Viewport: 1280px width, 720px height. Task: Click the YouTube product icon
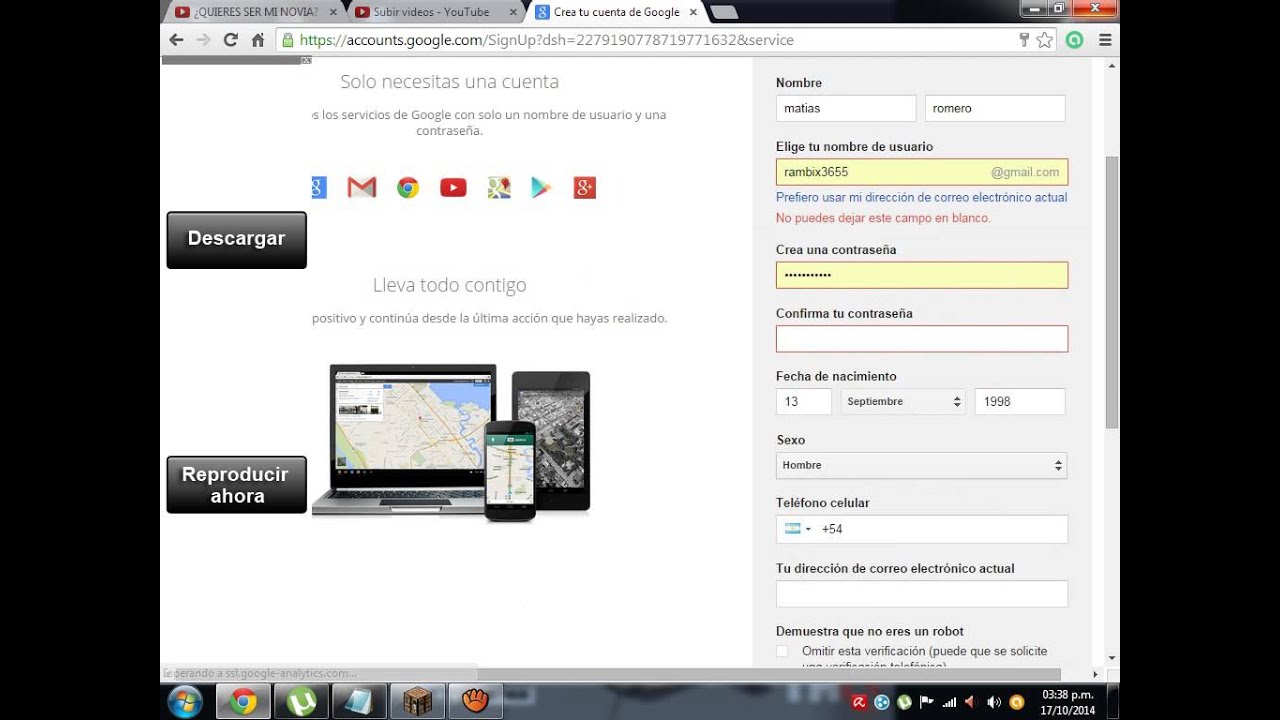click(453, 187)
